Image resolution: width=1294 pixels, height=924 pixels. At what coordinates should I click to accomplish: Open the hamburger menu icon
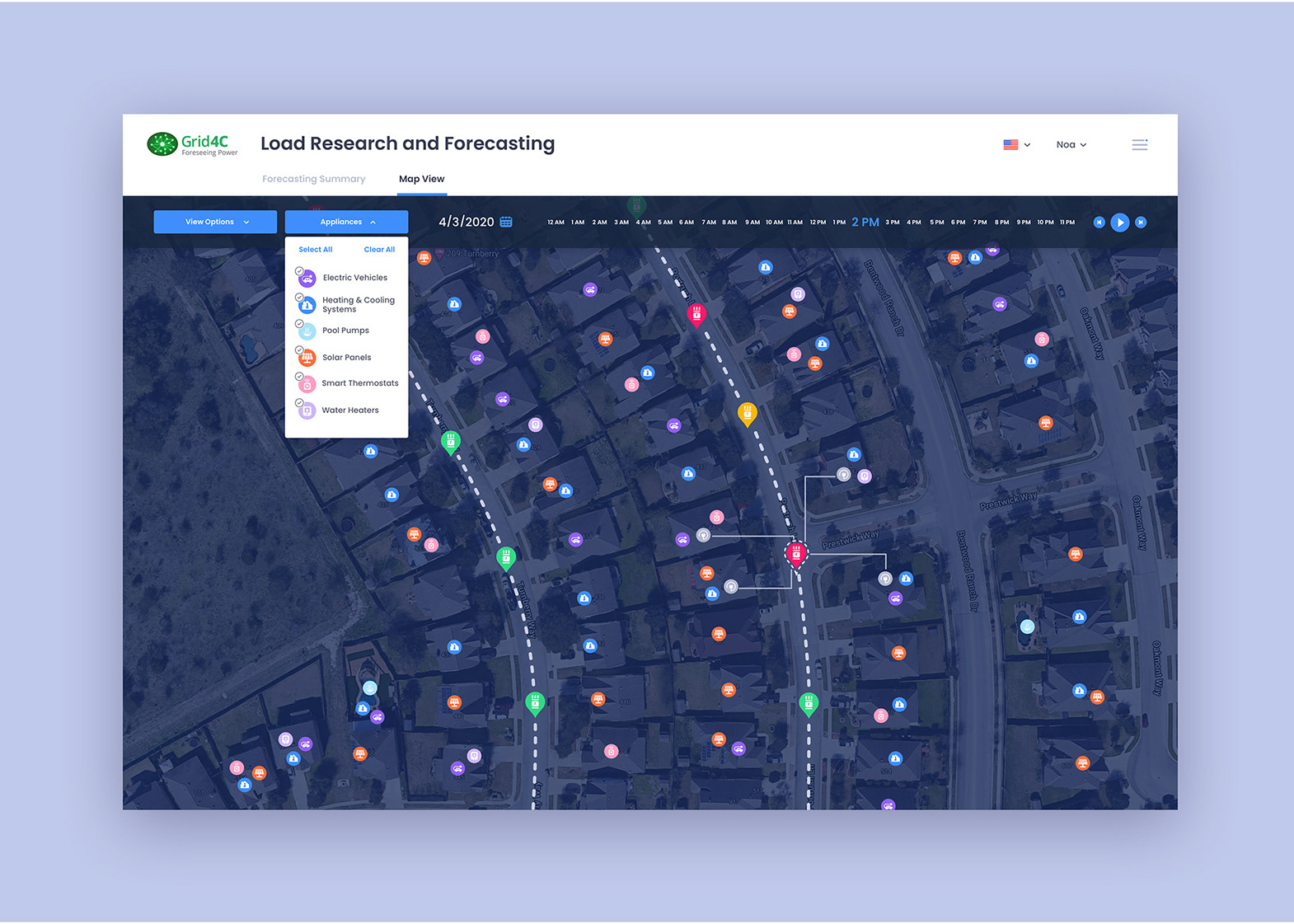pyautogui.click(x=1140, y=144)
